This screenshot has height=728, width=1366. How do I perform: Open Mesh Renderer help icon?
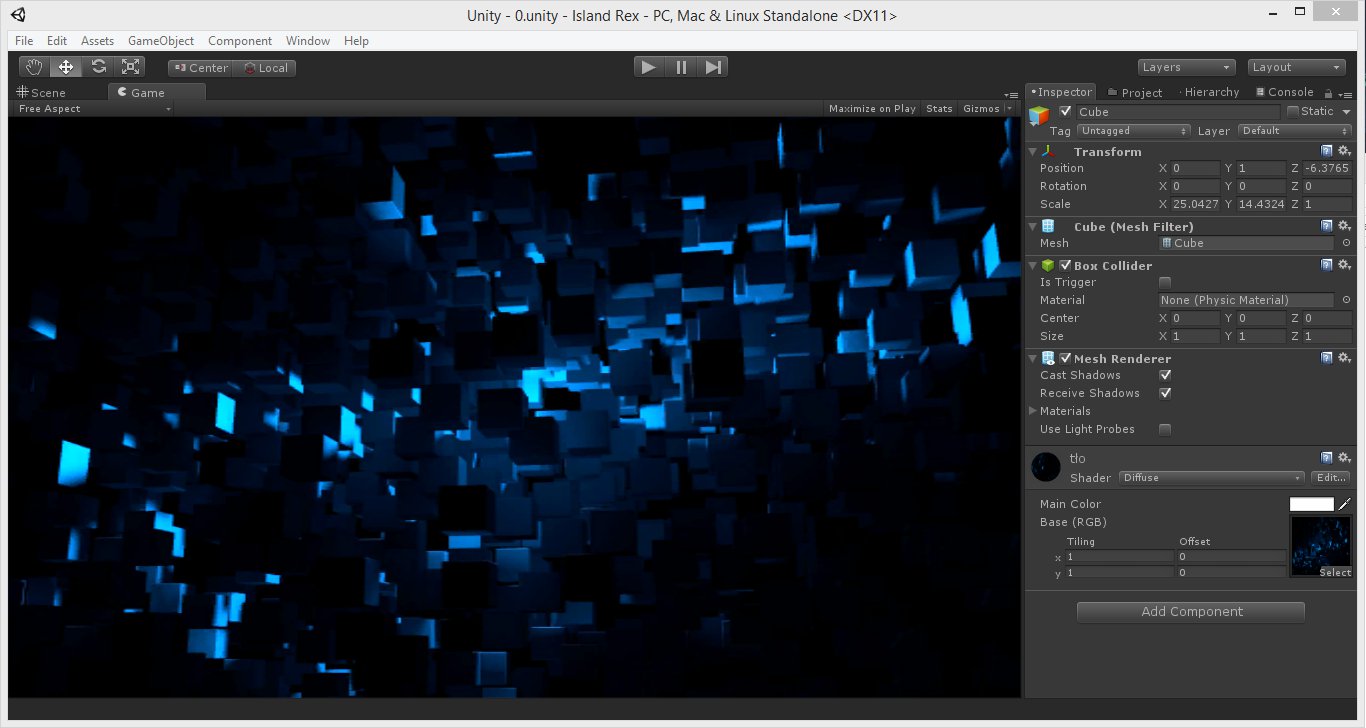tap(1327, 358)
